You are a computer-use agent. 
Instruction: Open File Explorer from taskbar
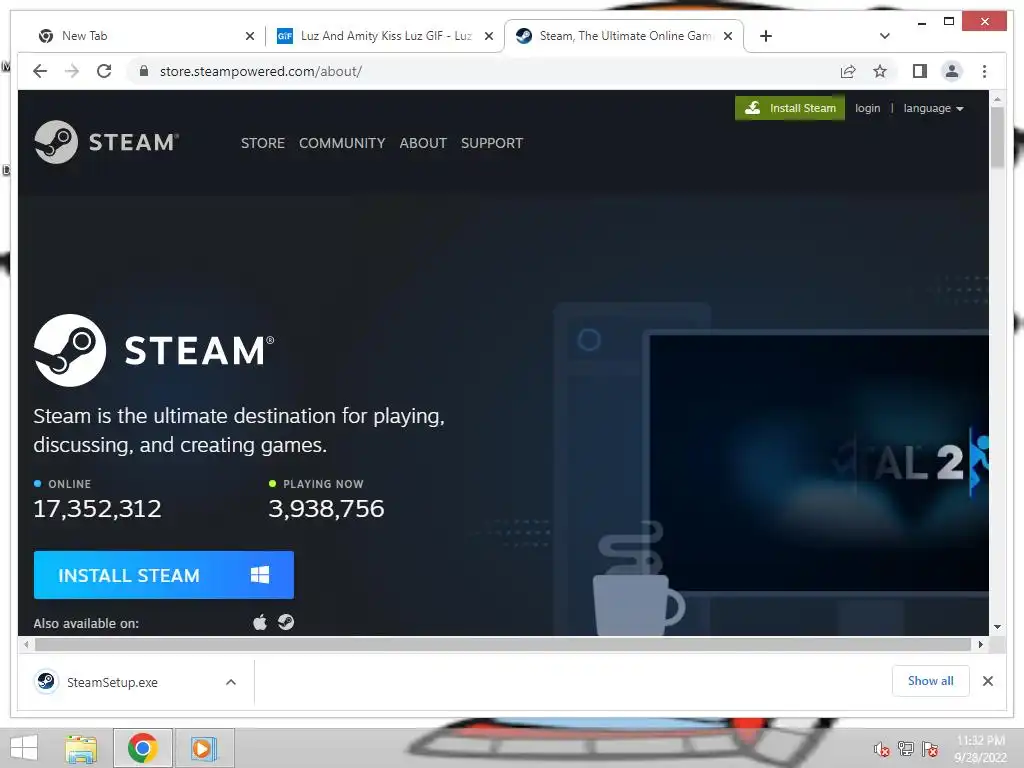[81, 748]
